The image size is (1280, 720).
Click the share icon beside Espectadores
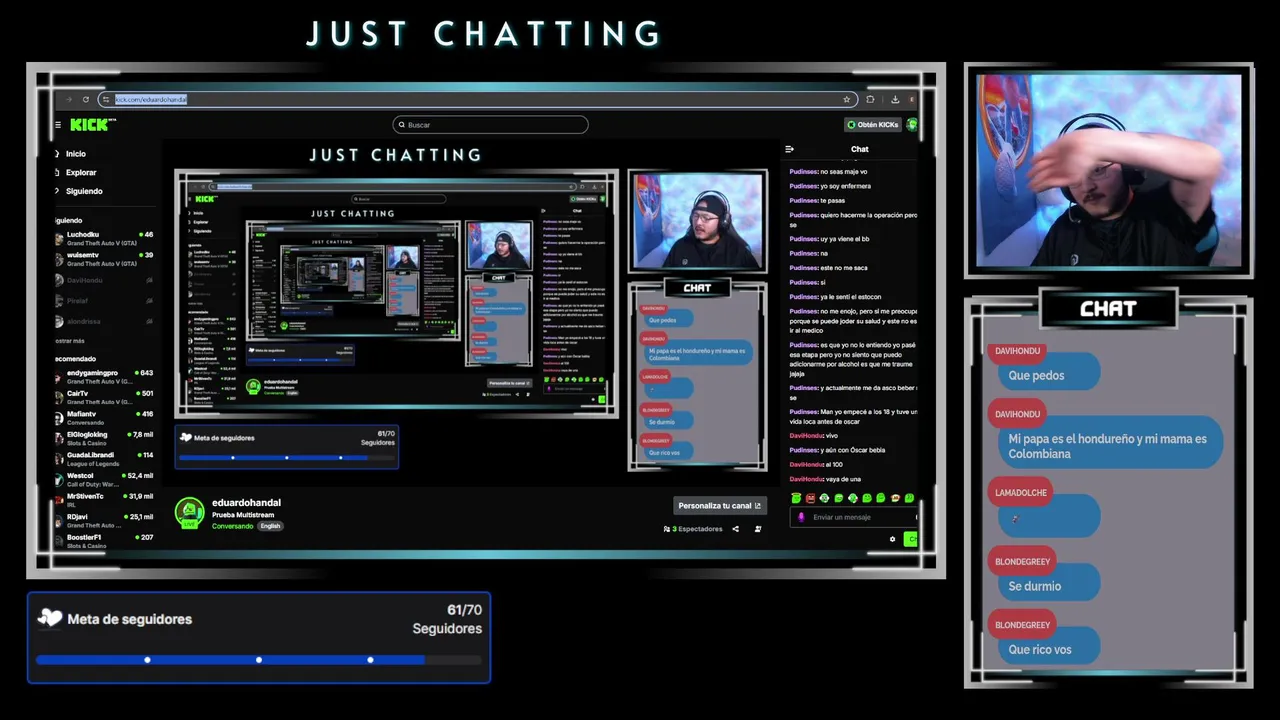[x=735, y=529]
